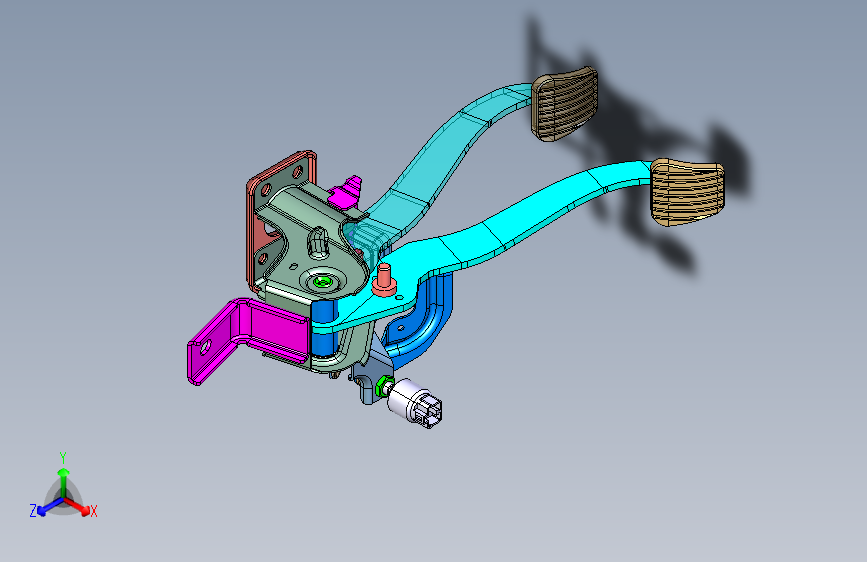Select the upper tan pedal pad
This screenshot has width=867, height=562.
click(565, 104)
